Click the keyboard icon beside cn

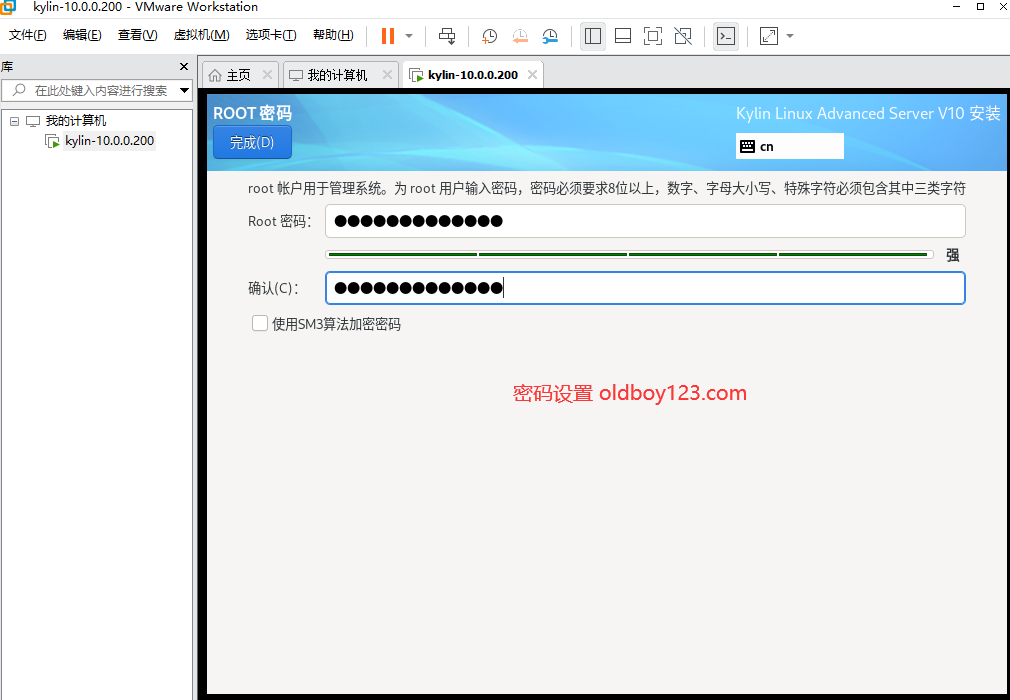point(747,146)
